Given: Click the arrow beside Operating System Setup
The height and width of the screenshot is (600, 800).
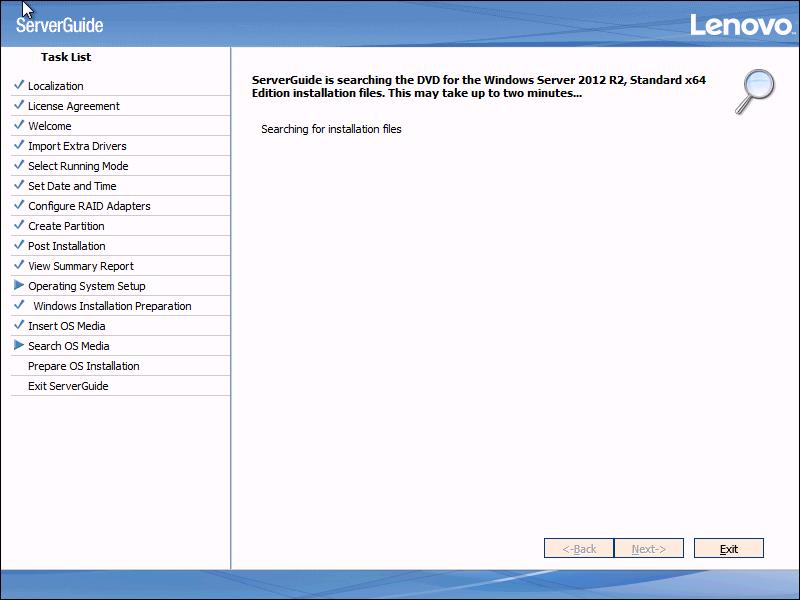Looking at the screenshot, I should pos(19,285).
